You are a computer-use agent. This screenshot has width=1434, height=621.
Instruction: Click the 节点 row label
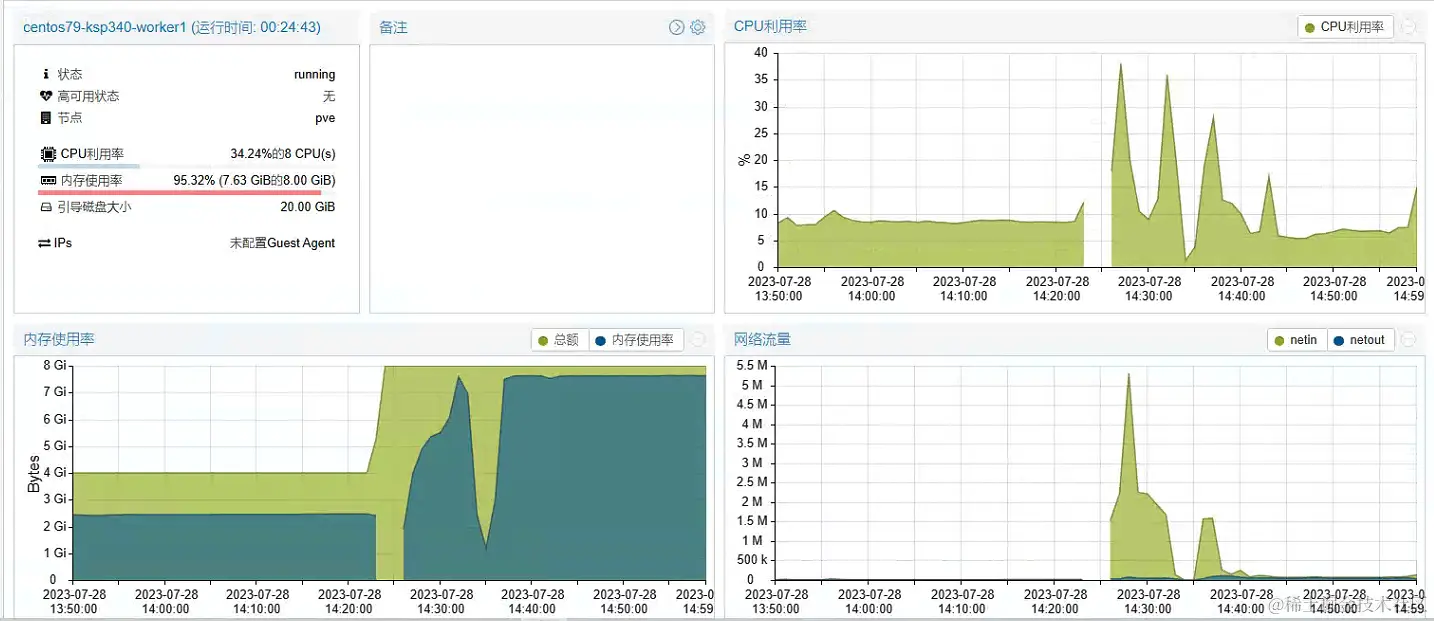pos(70,118)
